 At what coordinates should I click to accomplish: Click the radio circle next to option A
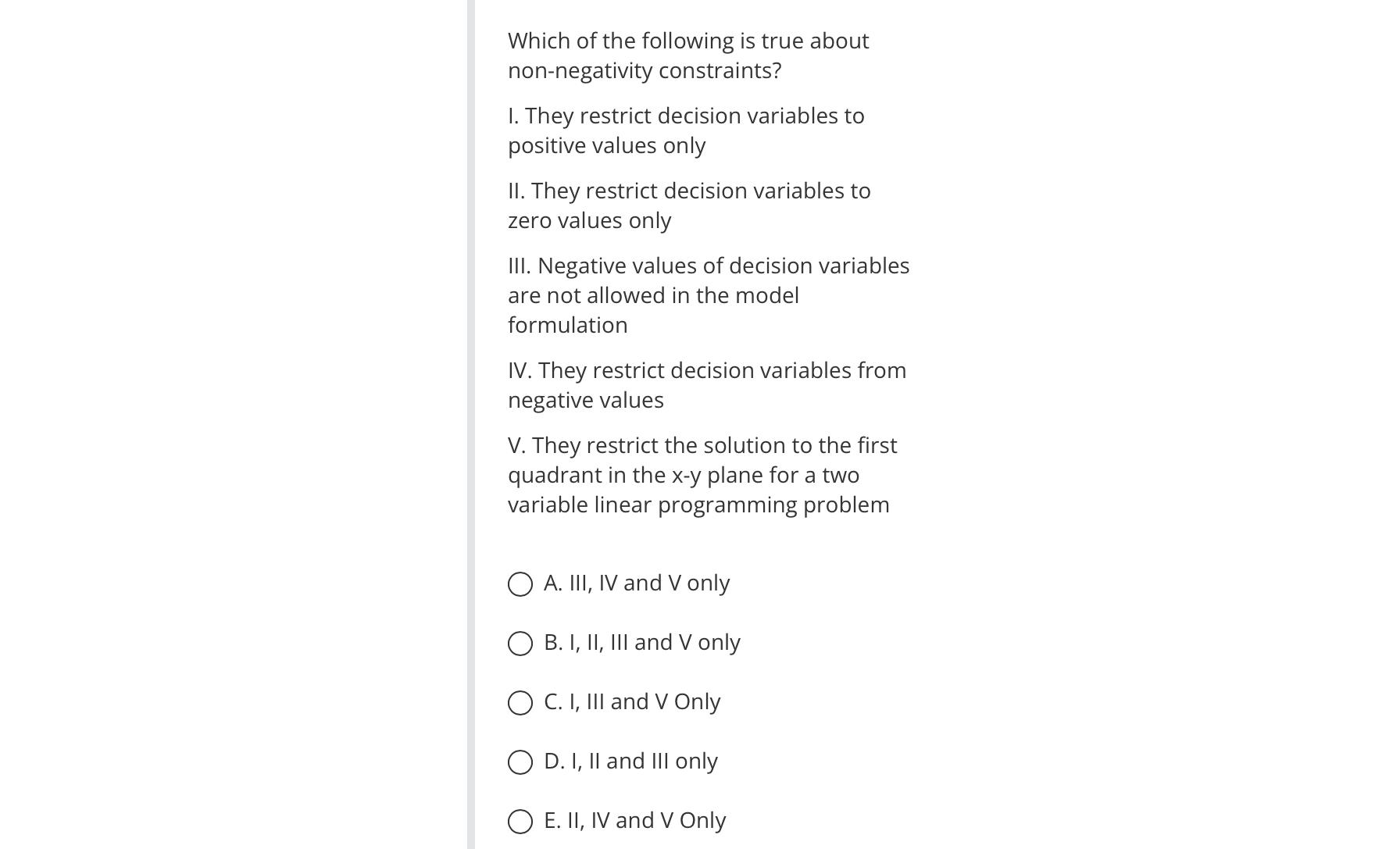pyautogui.click(x=520, y=583)
